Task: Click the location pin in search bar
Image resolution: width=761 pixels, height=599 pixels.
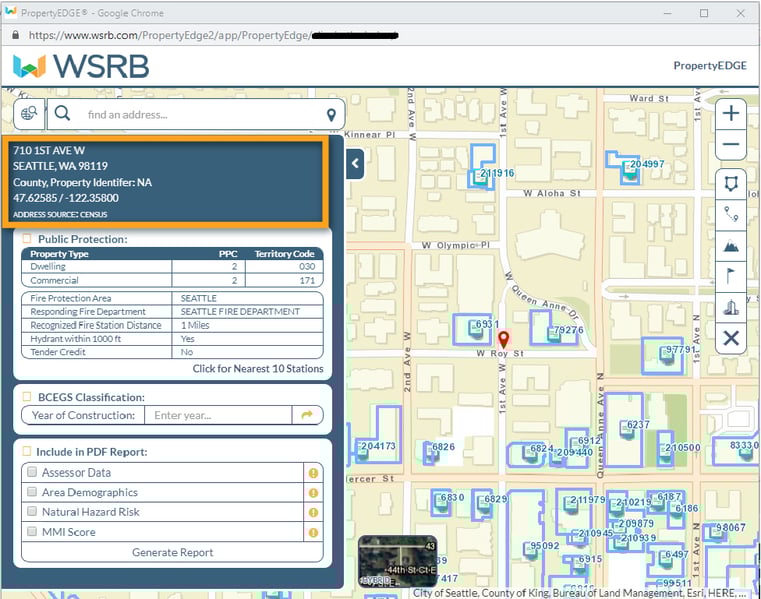Action: (x=331, y=115)
